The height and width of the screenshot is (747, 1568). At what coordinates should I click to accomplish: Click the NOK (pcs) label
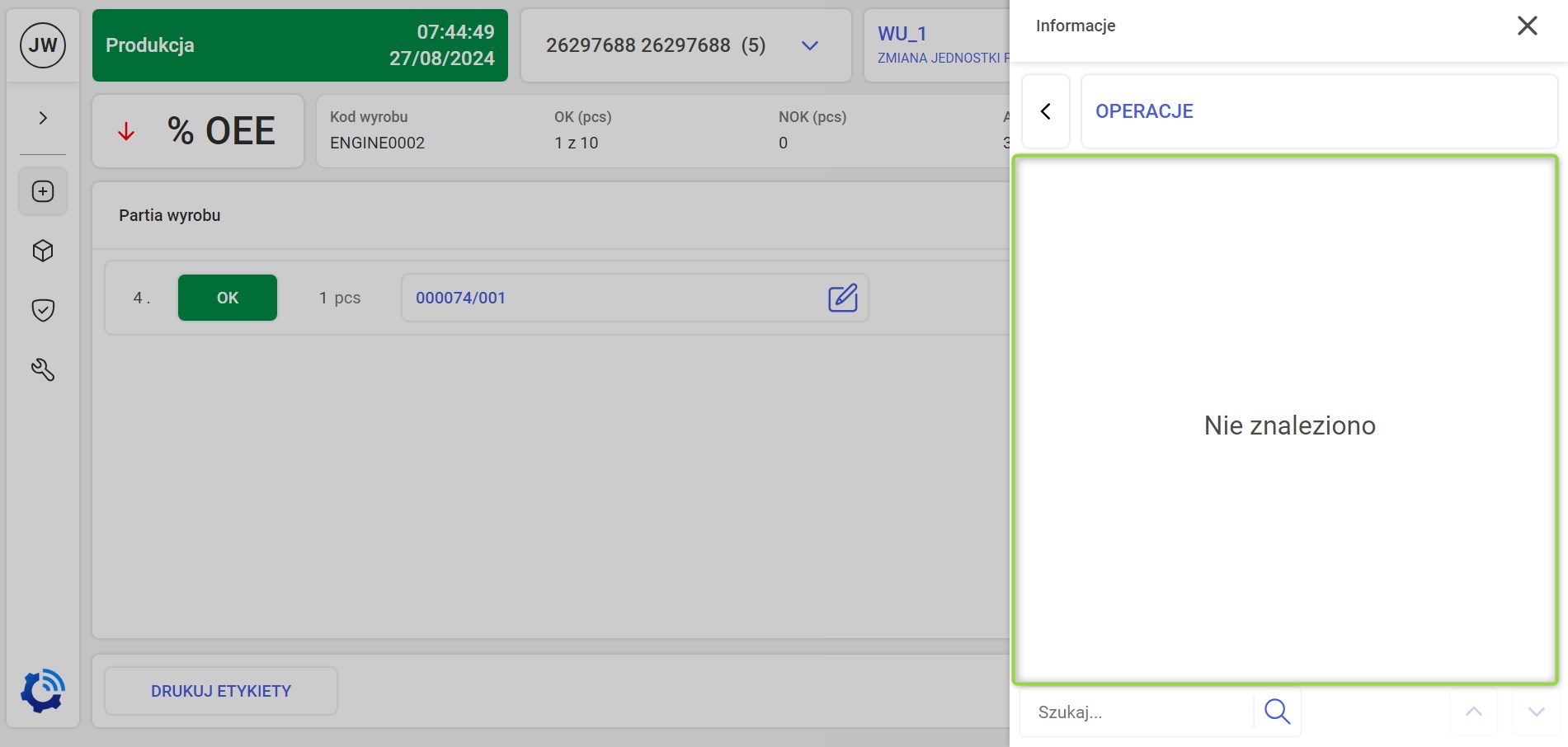[x=812, y=117]
